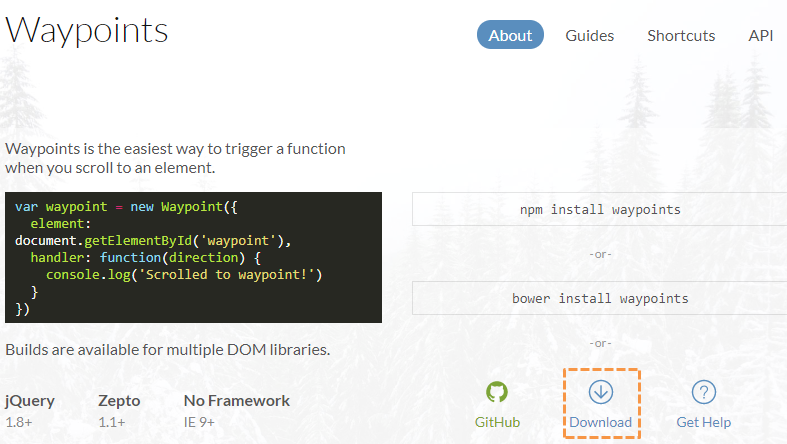Click the Get Help question mark icon
The height and width of the screenshot is (444, 787).
point(704,392)
